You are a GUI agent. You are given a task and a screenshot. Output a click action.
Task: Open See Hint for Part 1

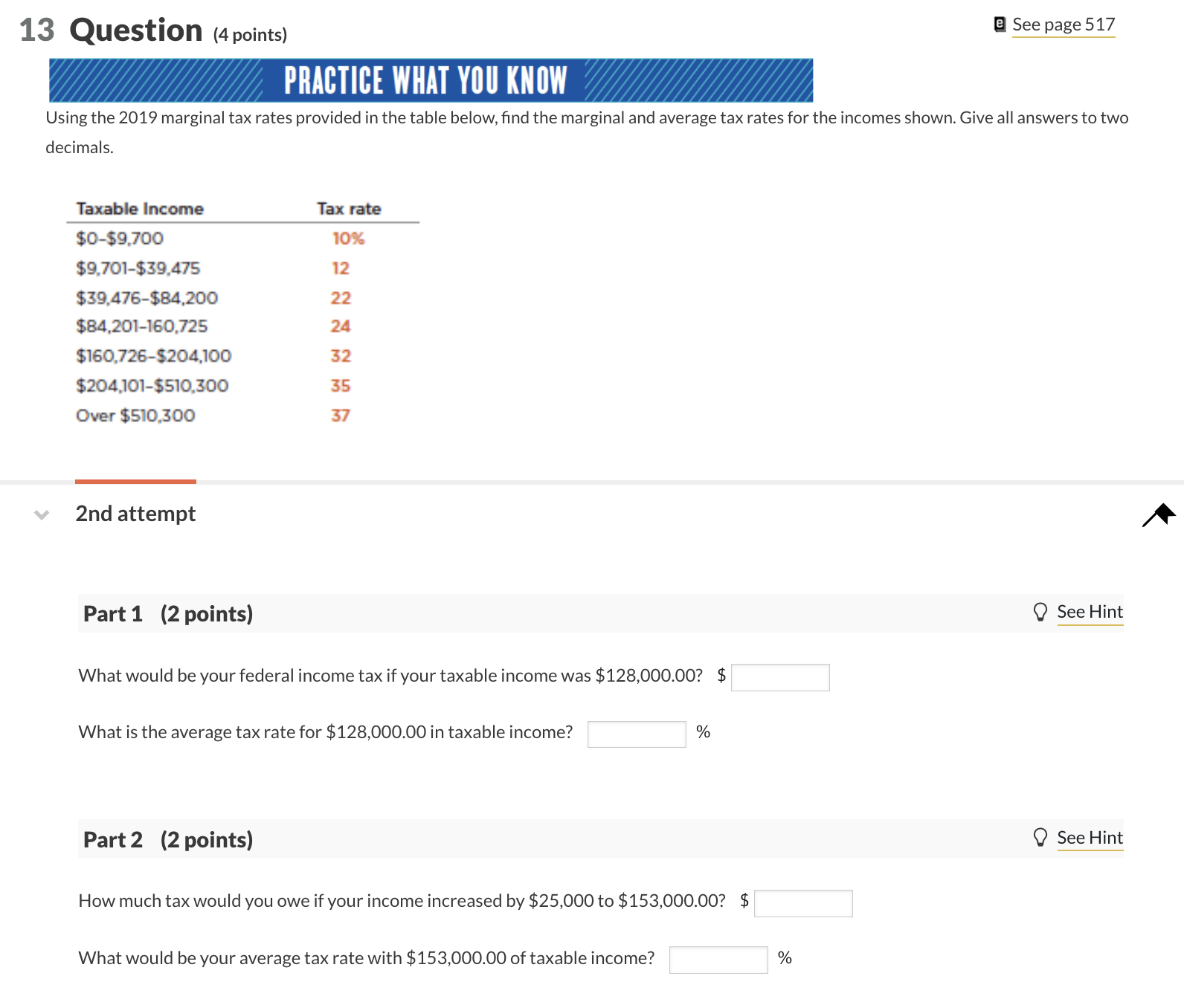[1090, 612]
